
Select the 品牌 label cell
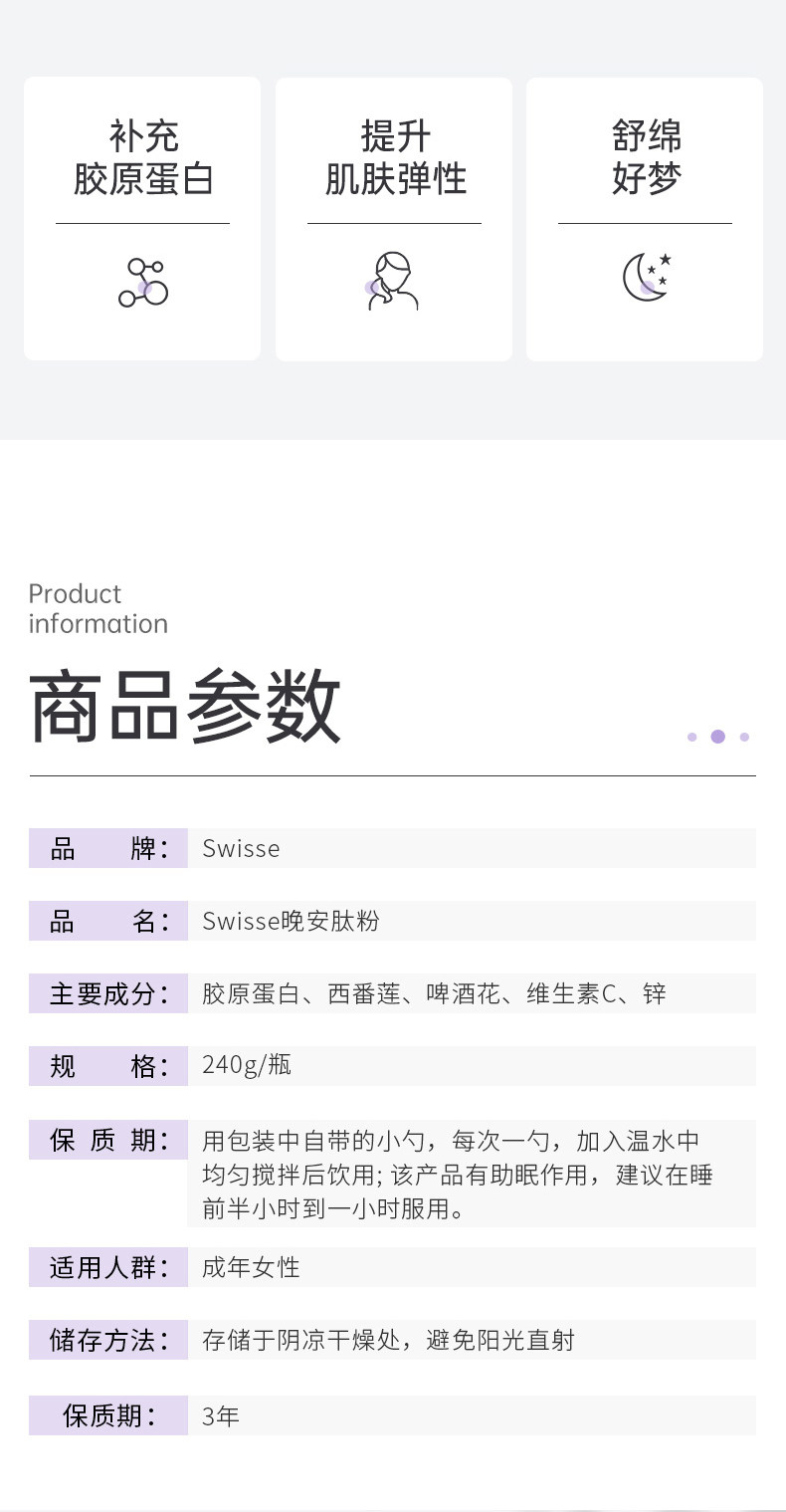pyautogui.click(x=108, y=849)
